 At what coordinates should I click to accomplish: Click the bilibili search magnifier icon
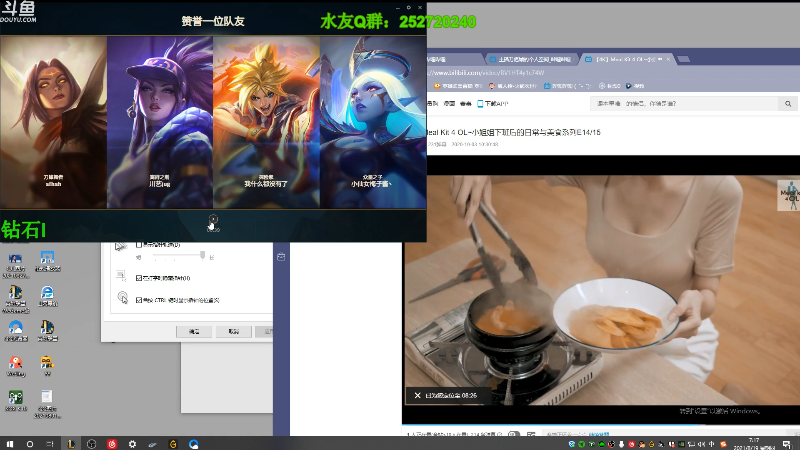click(x=788, y=104)
